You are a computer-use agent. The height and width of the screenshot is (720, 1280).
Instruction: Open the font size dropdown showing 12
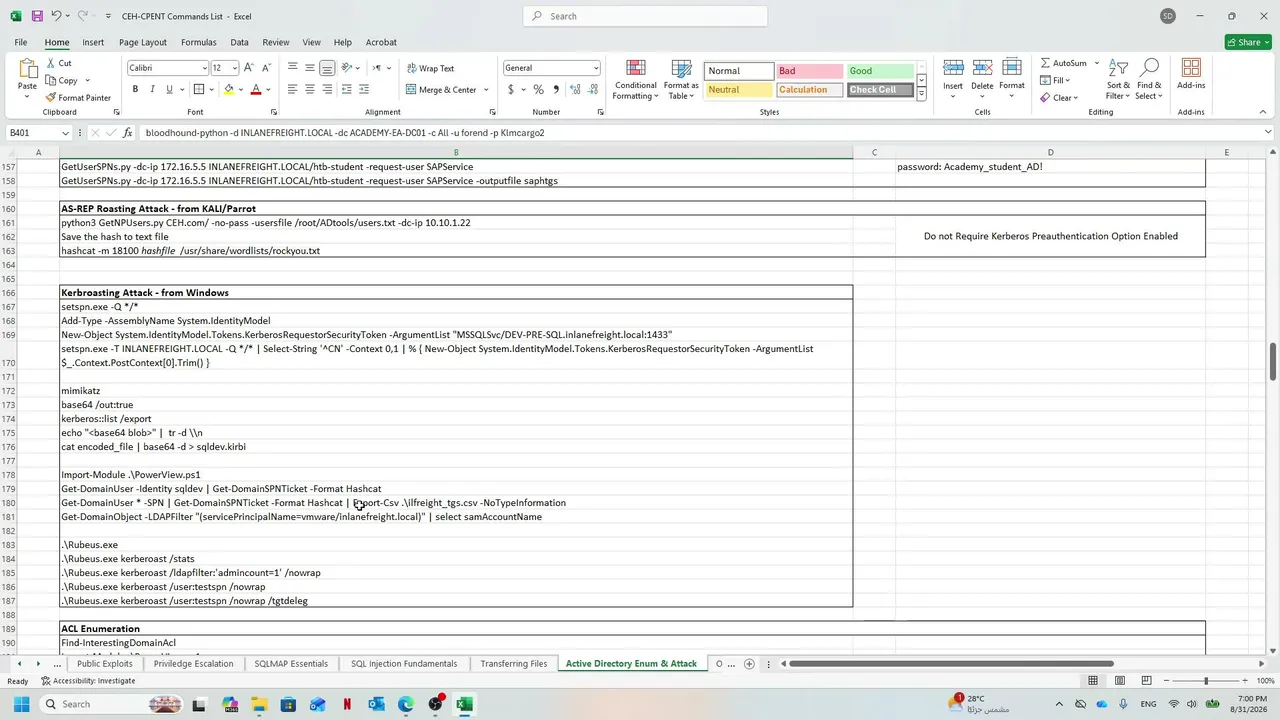coord(235,68)
